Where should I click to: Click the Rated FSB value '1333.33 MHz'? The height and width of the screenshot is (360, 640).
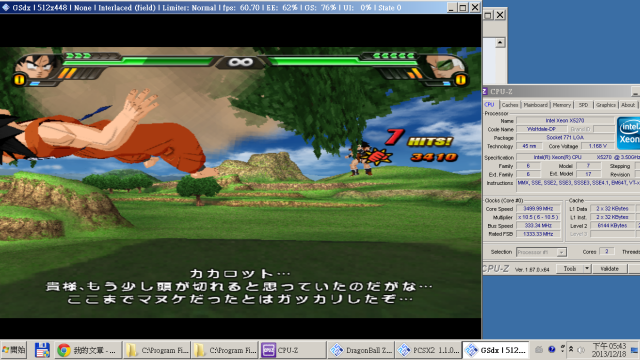(x=538, y=234)
